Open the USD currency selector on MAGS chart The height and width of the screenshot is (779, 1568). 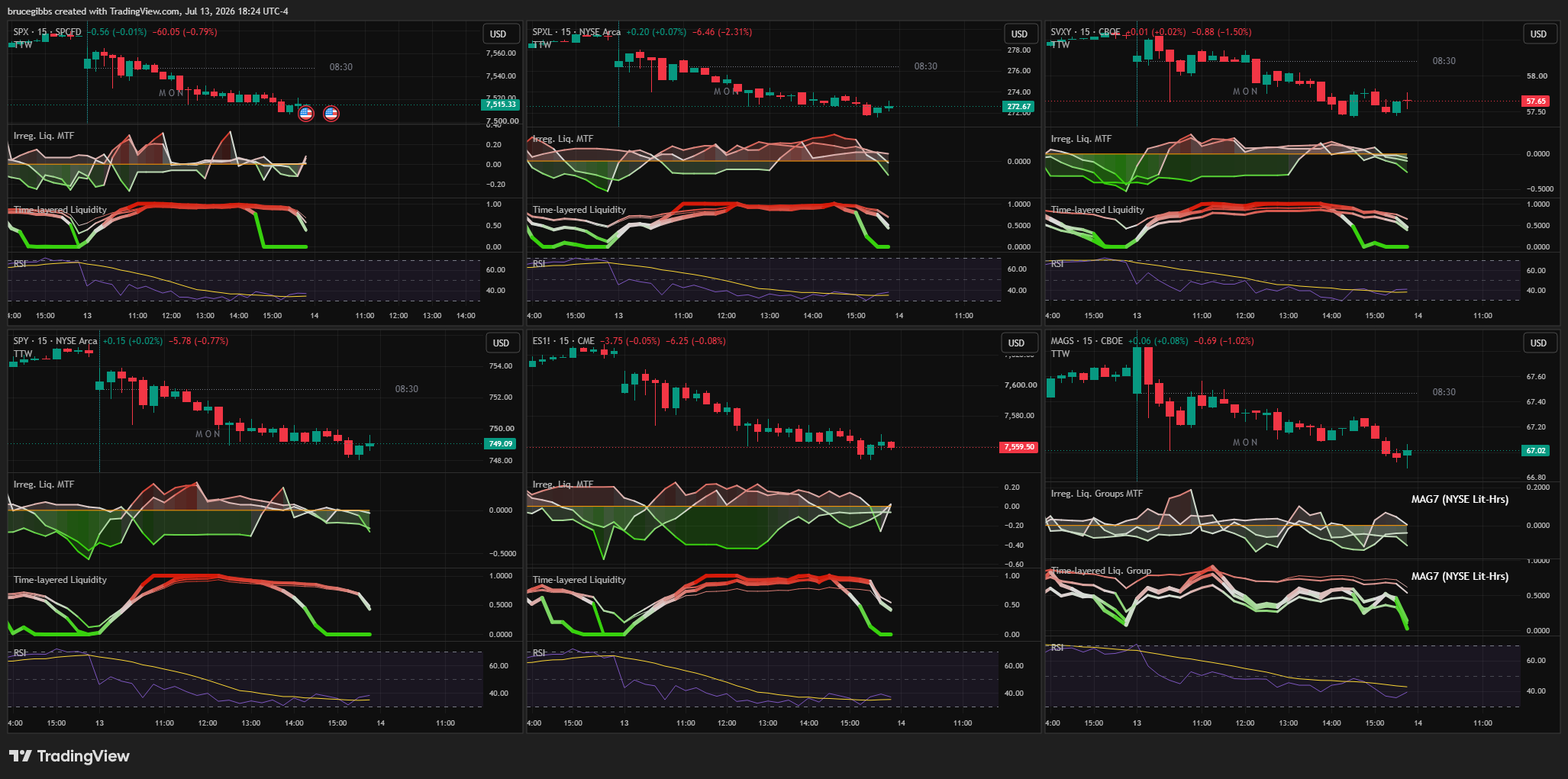1538,343
